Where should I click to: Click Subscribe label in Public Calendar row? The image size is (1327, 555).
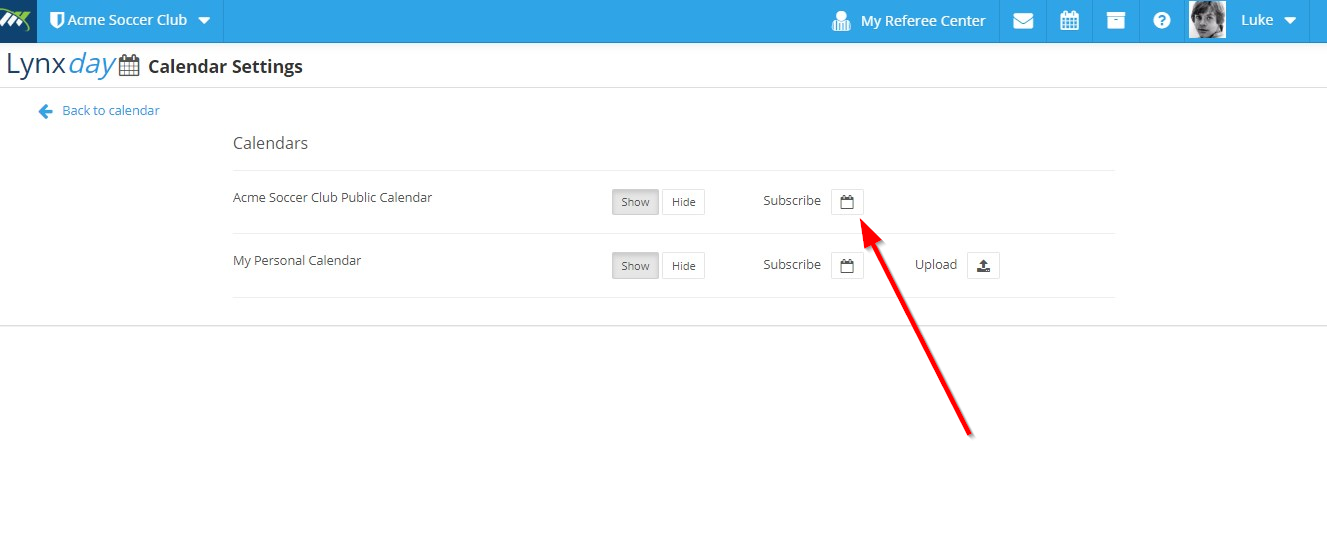(x=792, y=201)
